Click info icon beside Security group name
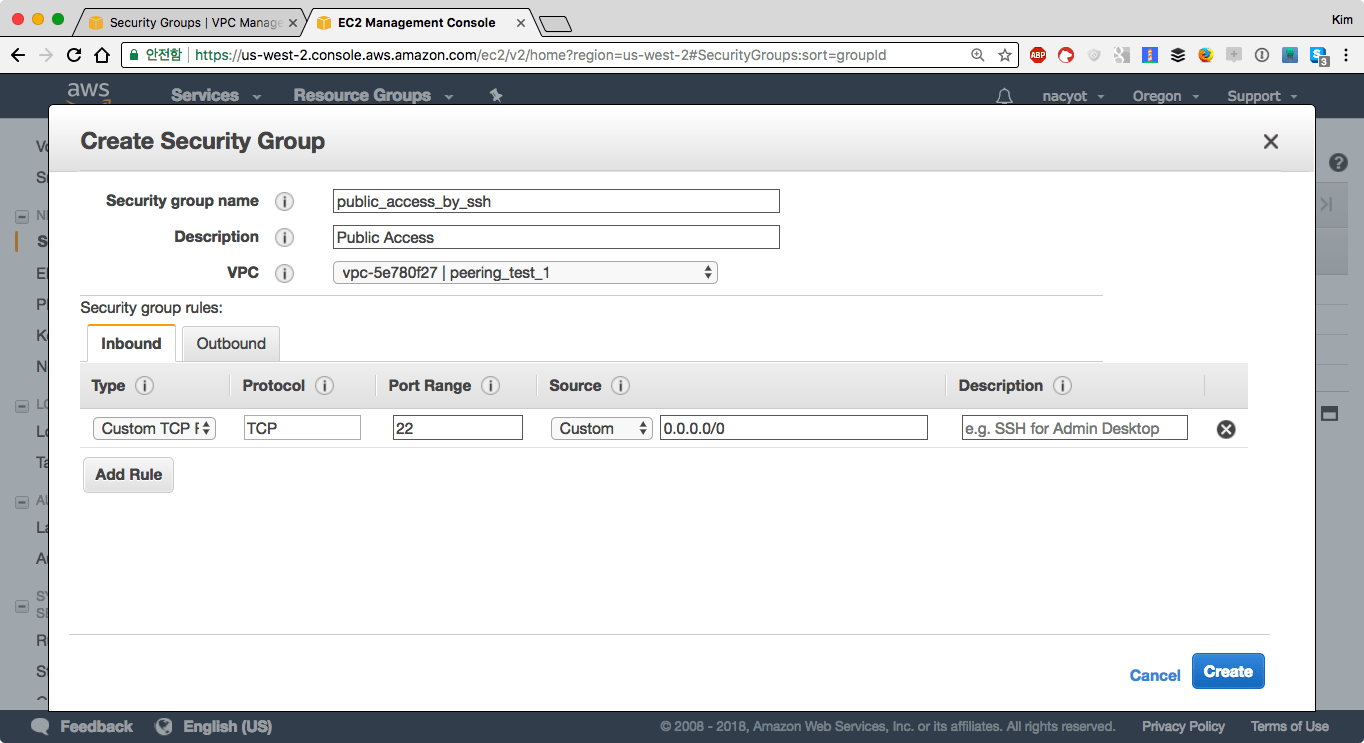 click(285, 202)
